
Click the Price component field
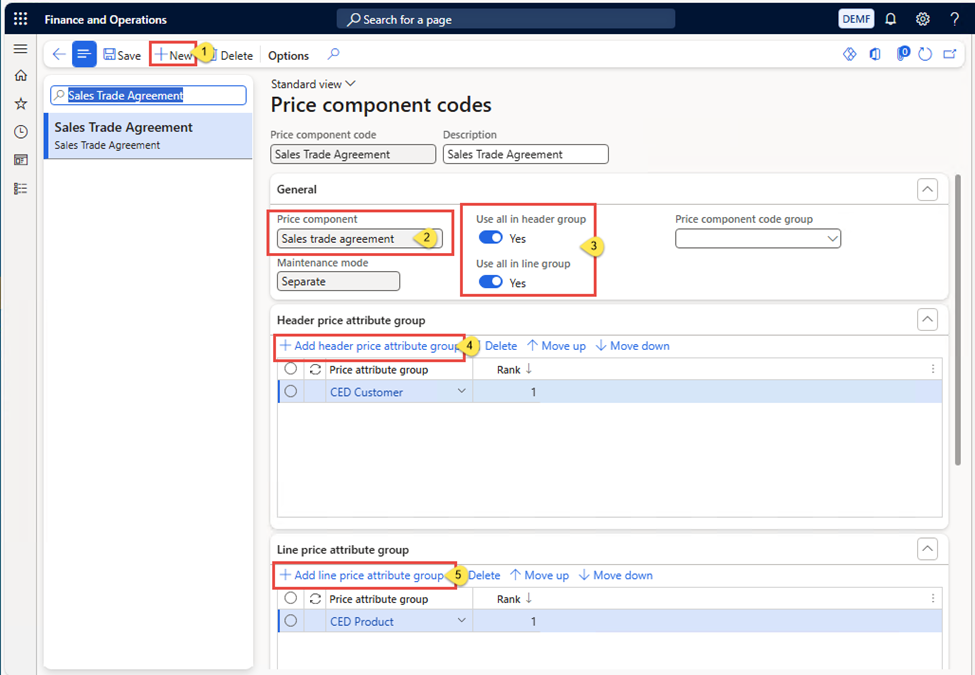(x=359, y=239)
